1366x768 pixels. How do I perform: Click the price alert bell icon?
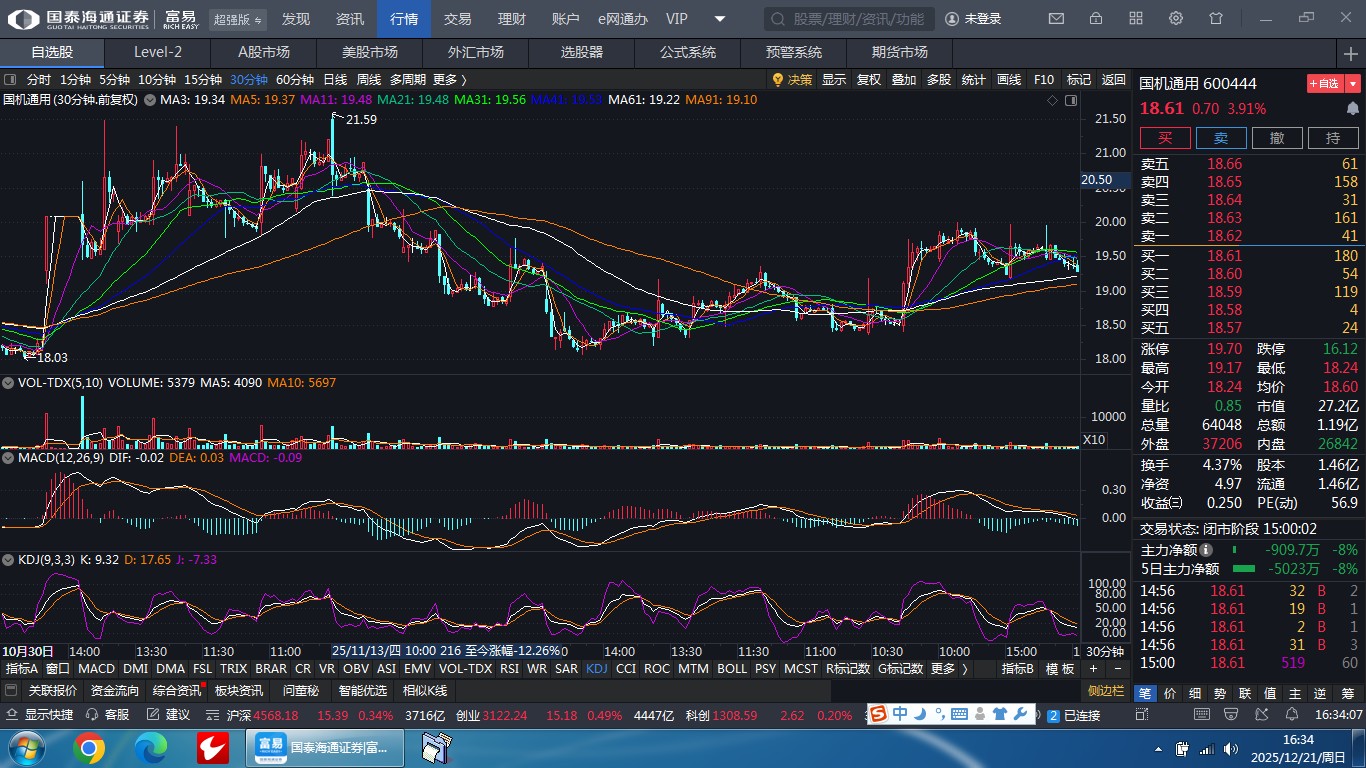coord(1353,109)
